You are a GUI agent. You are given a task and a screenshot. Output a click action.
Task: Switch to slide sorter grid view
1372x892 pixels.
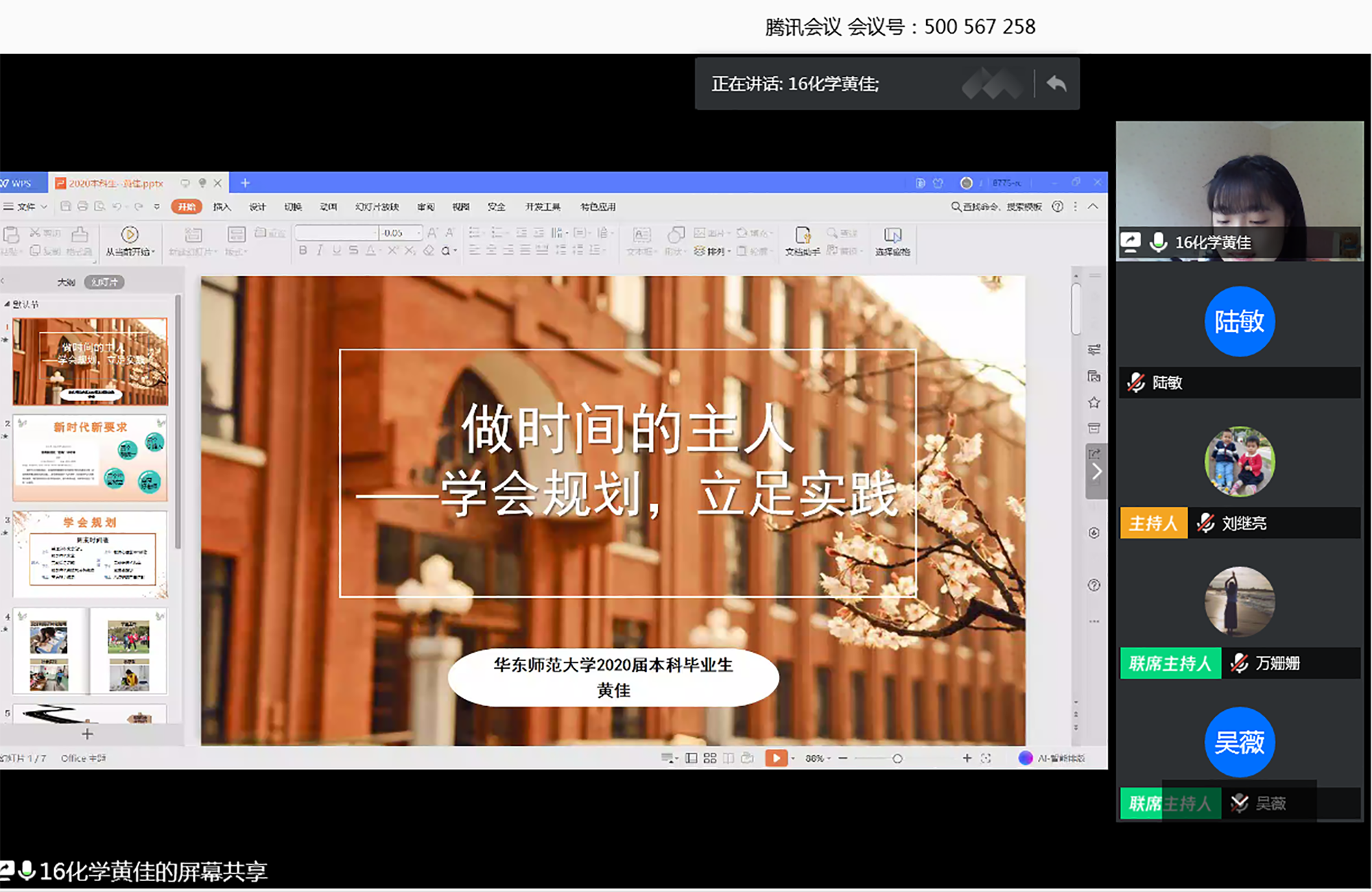click(710, 758)
